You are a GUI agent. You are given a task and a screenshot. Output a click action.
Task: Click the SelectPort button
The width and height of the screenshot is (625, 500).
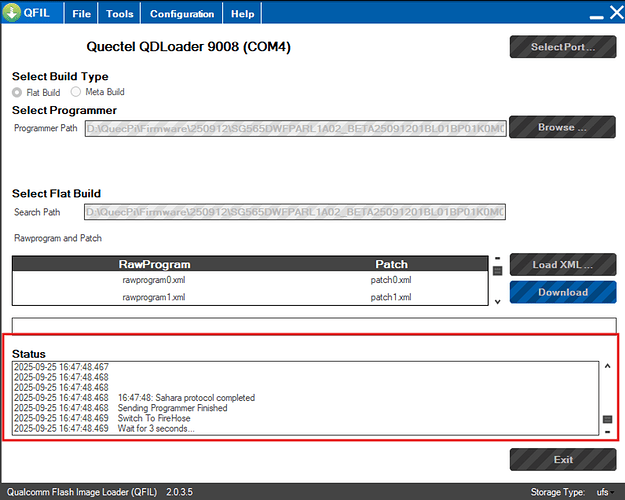[x=563, y=47]
